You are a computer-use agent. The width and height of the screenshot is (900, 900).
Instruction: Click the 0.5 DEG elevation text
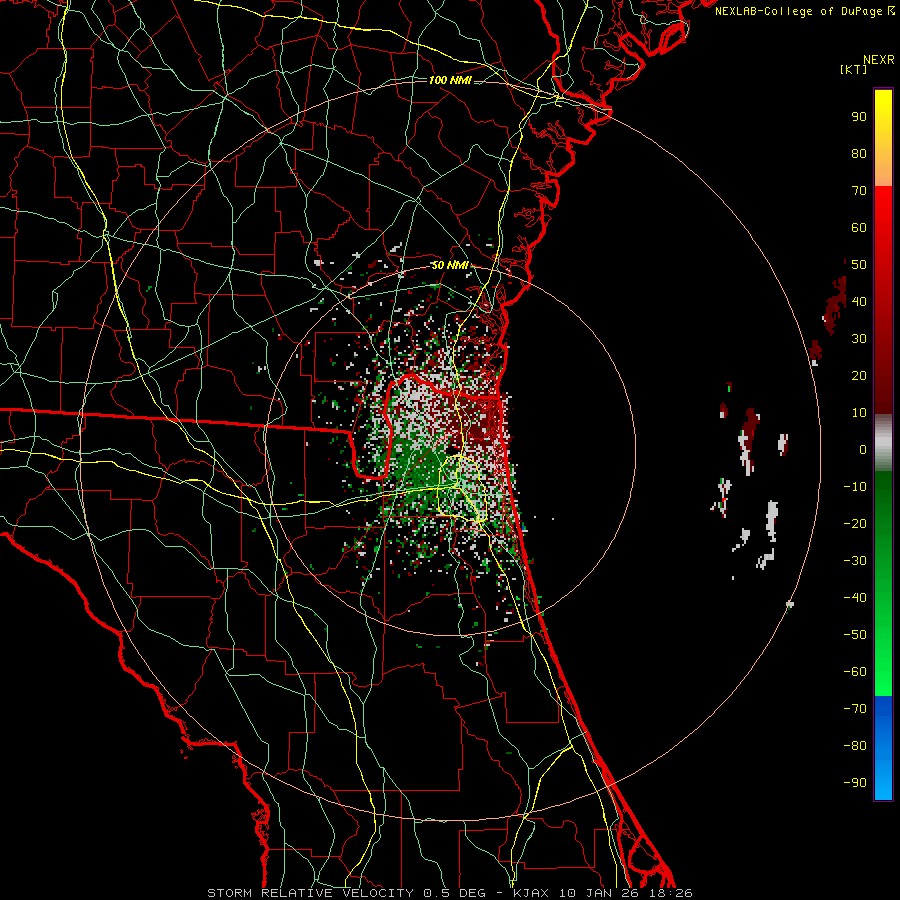[454, 893]
